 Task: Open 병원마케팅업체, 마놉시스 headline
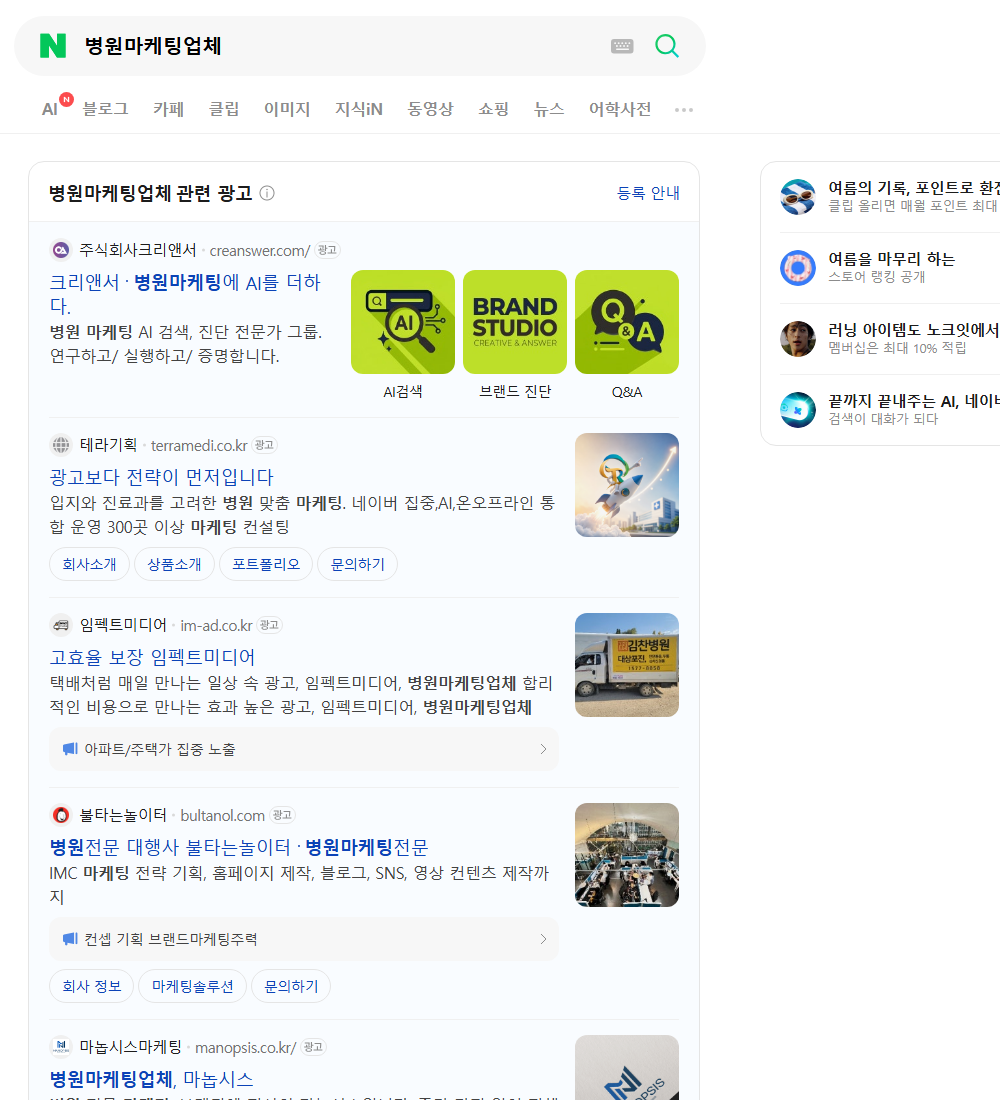click(x=152, y=1079)
